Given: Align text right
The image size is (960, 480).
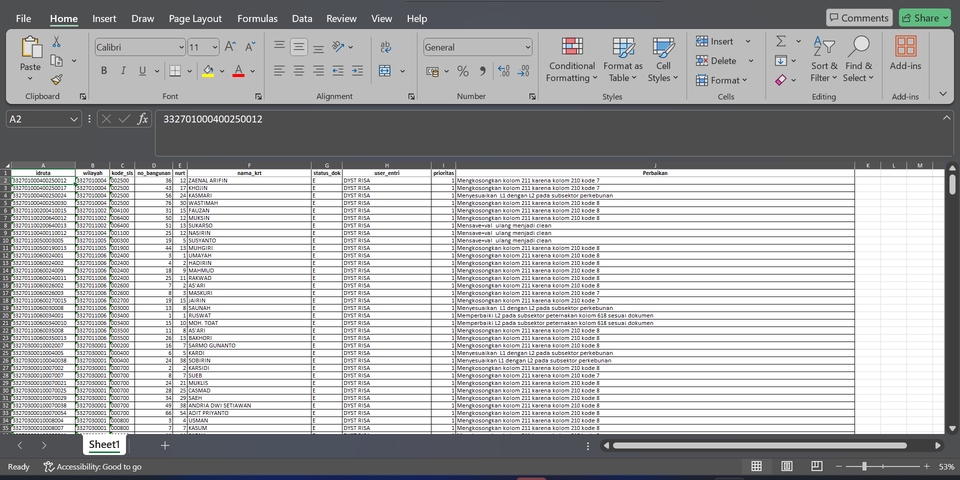Looking at the screenshot, I should click(318, 71).
